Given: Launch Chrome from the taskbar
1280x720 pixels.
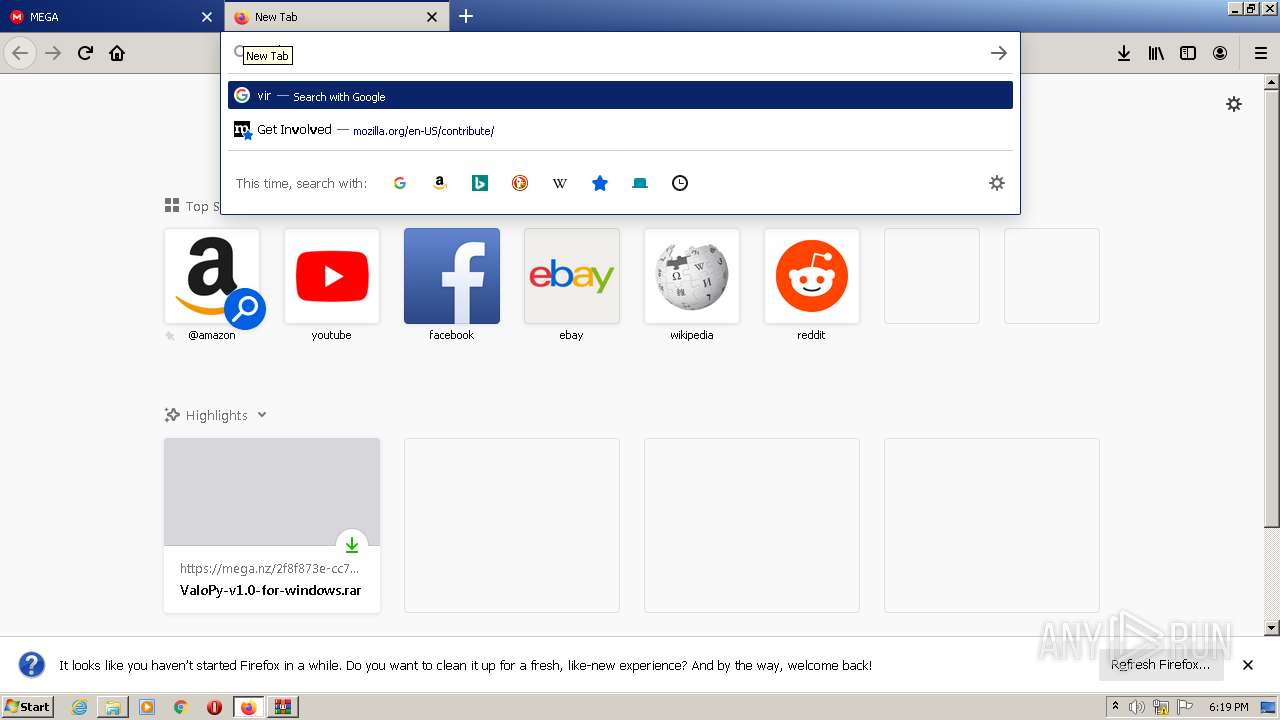Looking at the screenshot, I should point(181,707).
